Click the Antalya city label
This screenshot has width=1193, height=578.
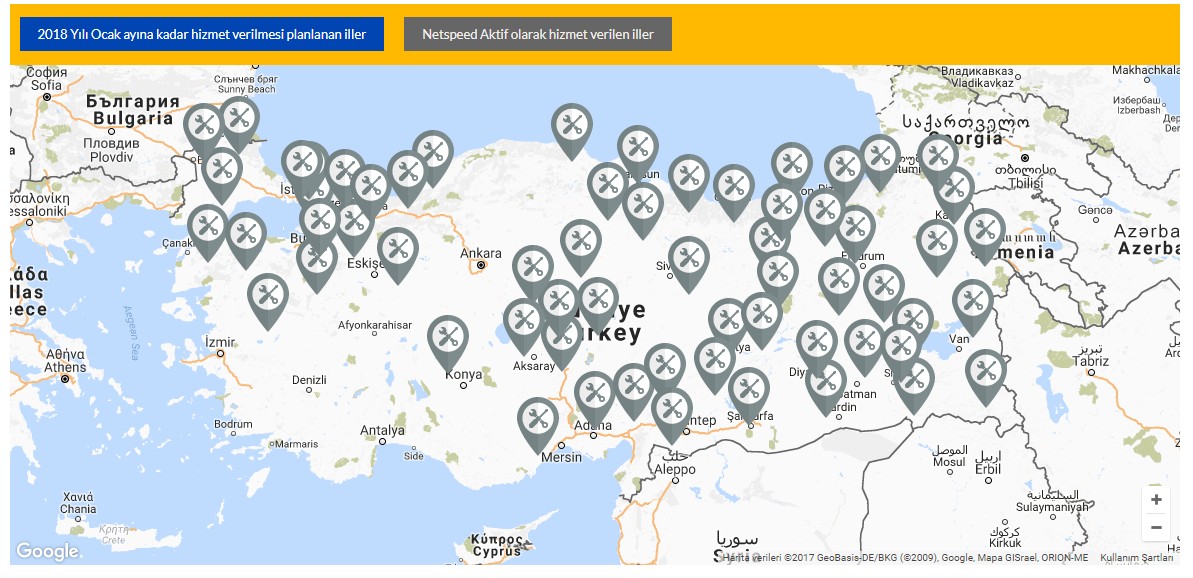(x=382, y=430)
